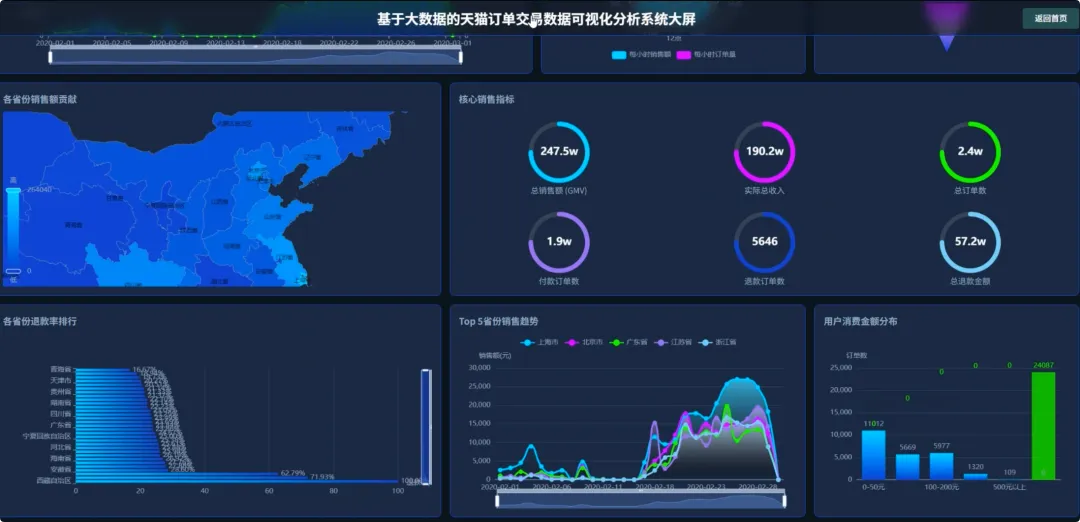Toggle the 广东省 legend series
The width and height of the screenshot is (1080, 522).
coord(629,342)
